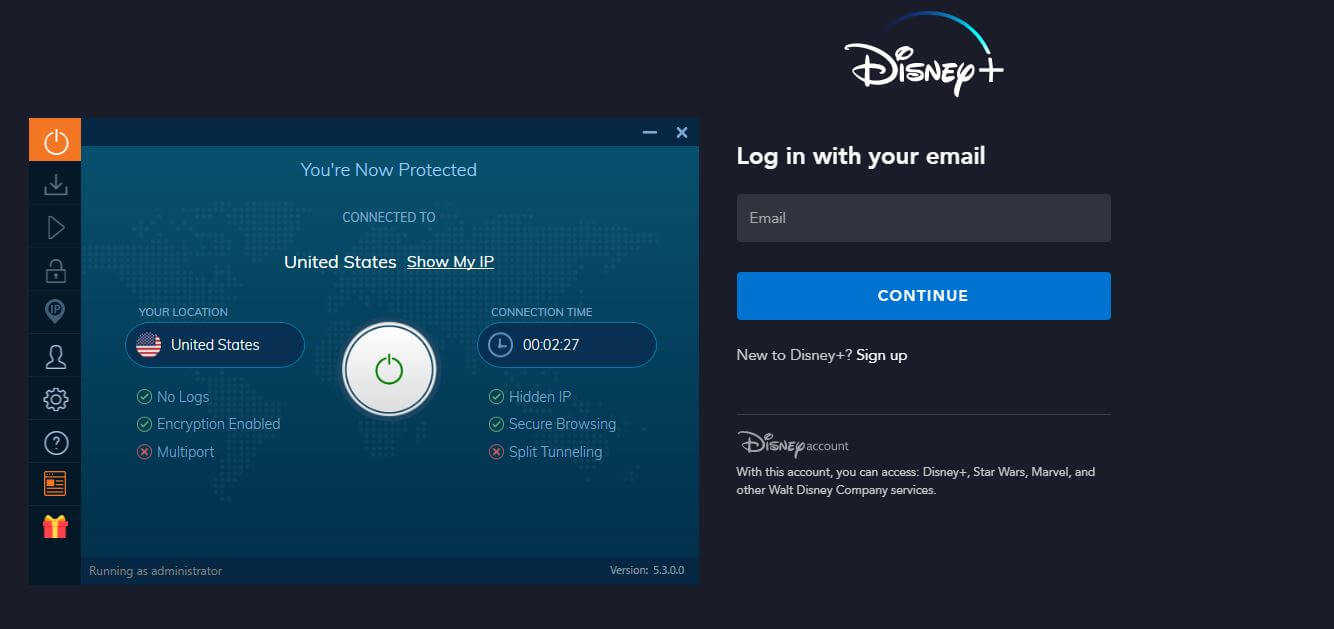The image size is (1334, 629).
Task: Open the dedicated IP pin icon
Action: point(56,312)
